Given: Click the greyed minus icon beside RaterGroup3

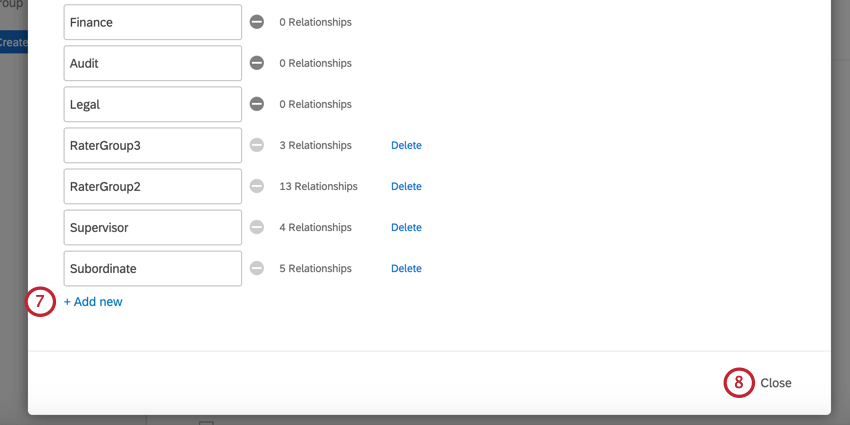Looking at the screenshot, I should [x=257, y=145].
